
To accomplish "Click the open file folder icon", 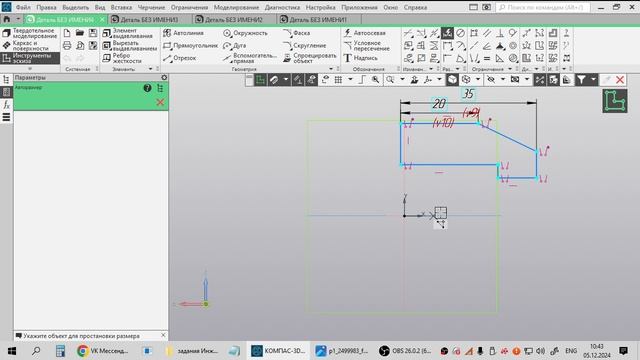I will pyautogui.click(x=80, y=33).
